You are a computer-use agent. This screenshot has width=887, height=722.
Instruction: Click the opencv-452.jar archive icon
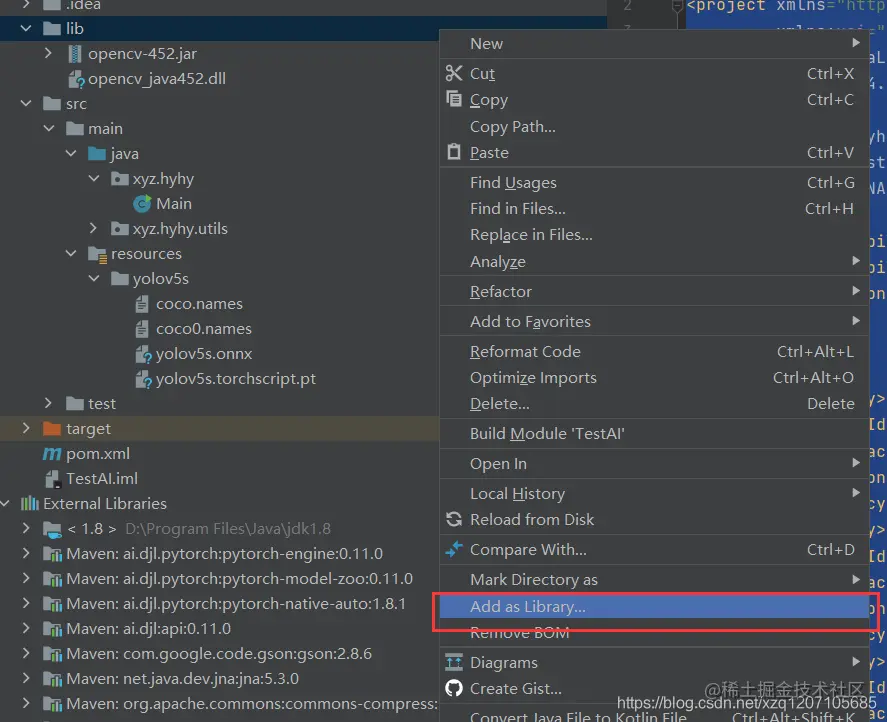74,54
